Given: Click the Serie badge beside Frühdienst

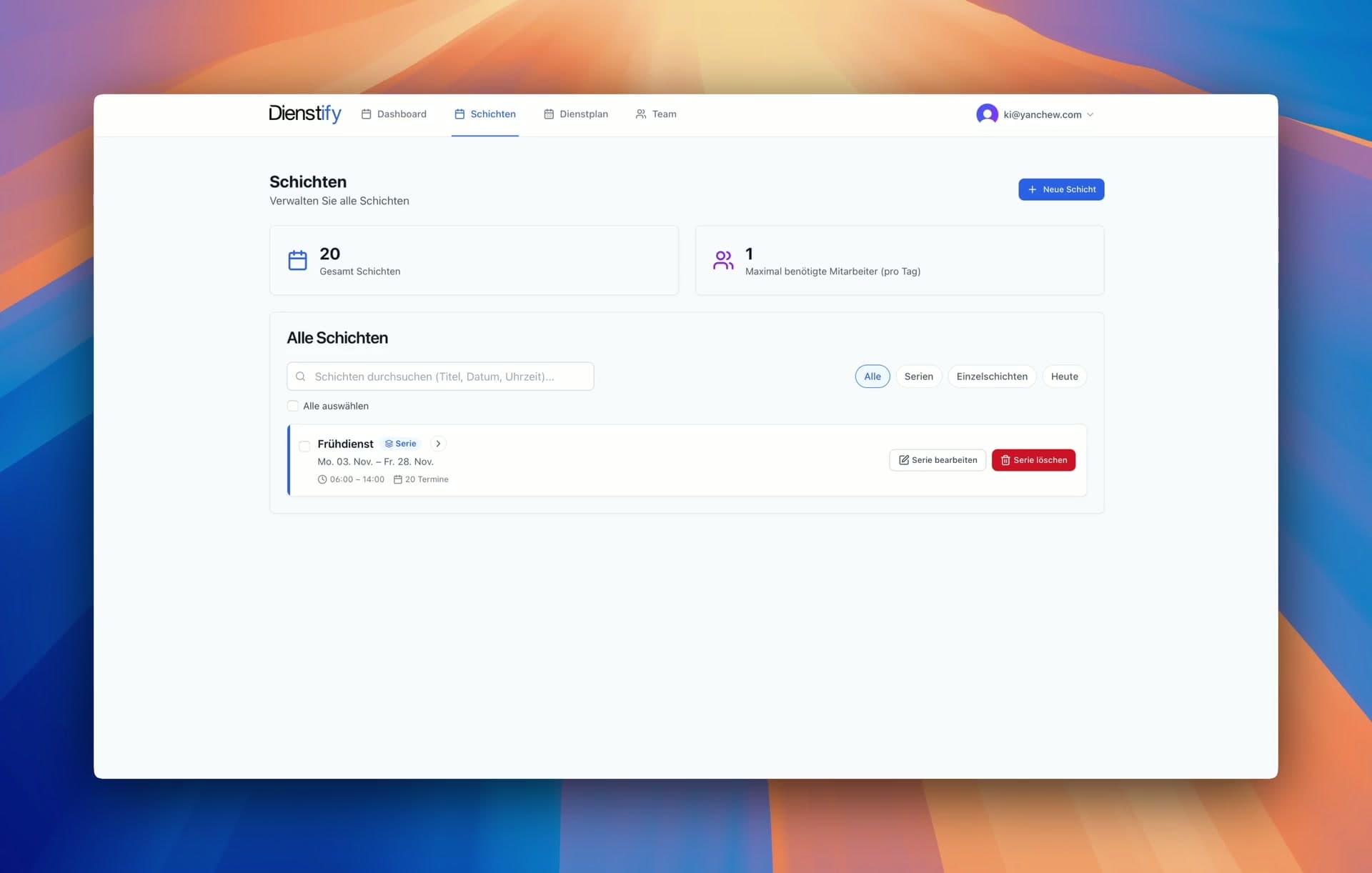Looking at the screenshot, I should 400,444.
